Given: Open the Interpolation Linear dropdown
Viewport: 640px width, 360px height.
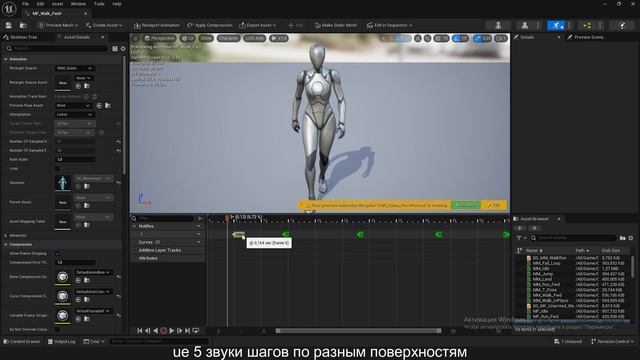Looking at the screenshot, I should 74,115.
